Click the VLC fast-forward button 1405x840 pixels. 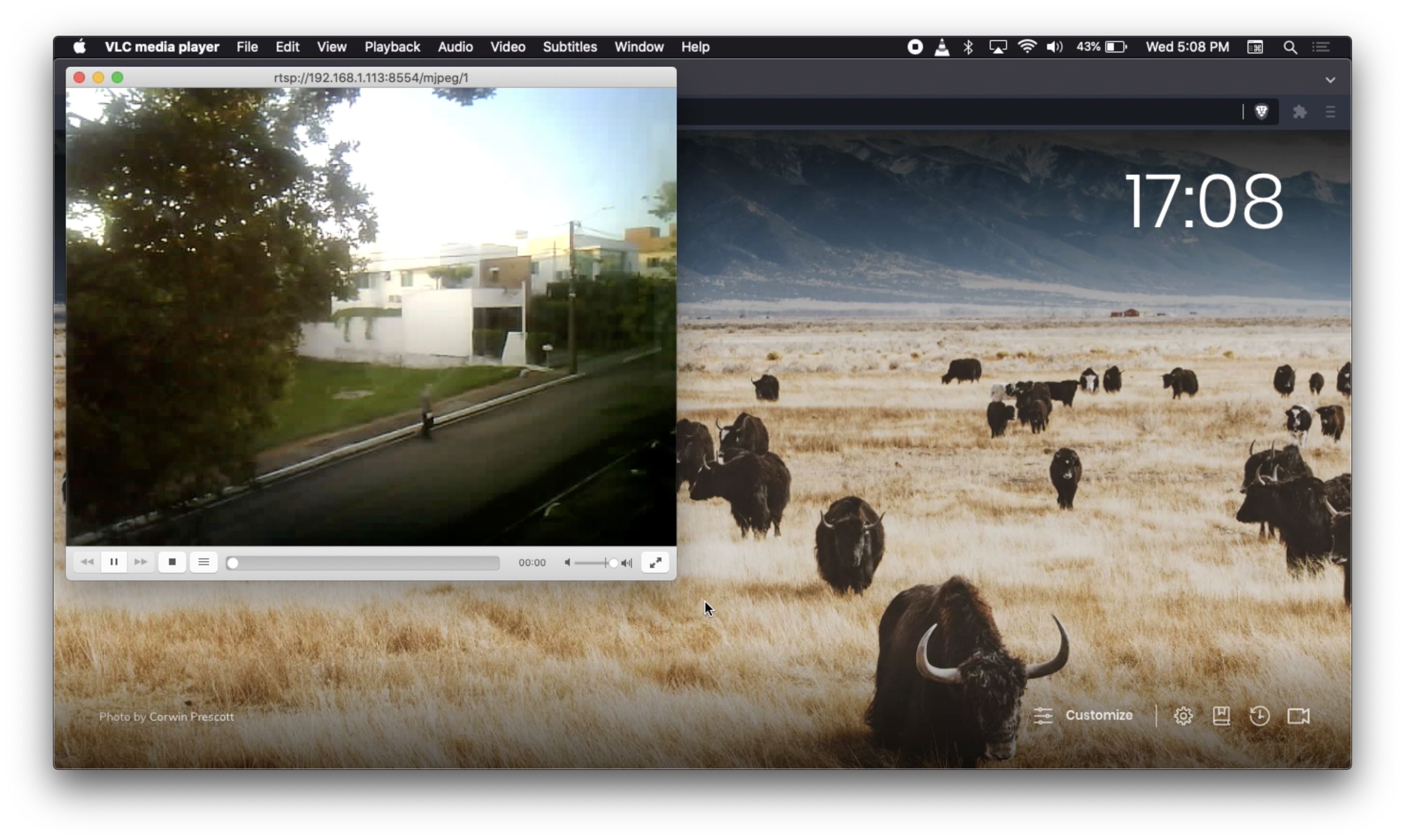coord(140,562)
